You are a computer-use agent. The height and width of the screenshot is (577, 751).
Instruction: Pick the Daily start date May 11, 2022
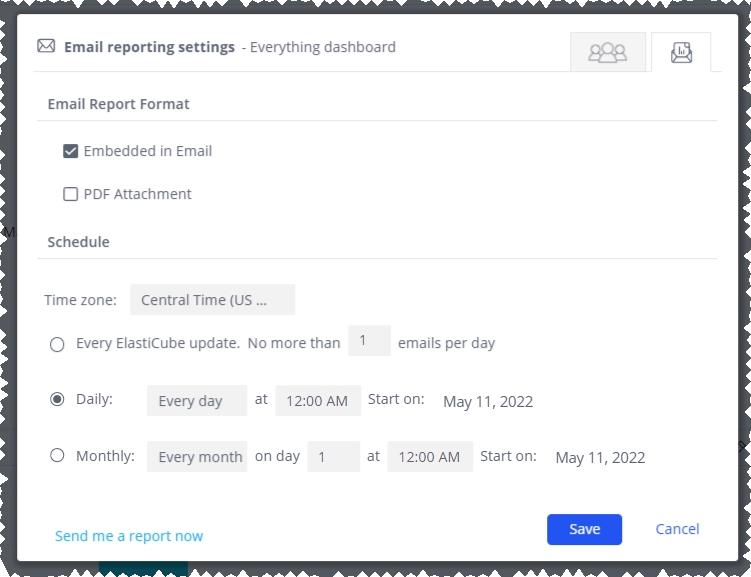488,401
